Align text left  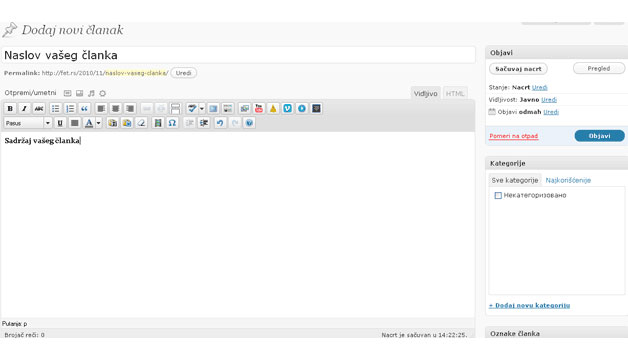pos(101,109)
